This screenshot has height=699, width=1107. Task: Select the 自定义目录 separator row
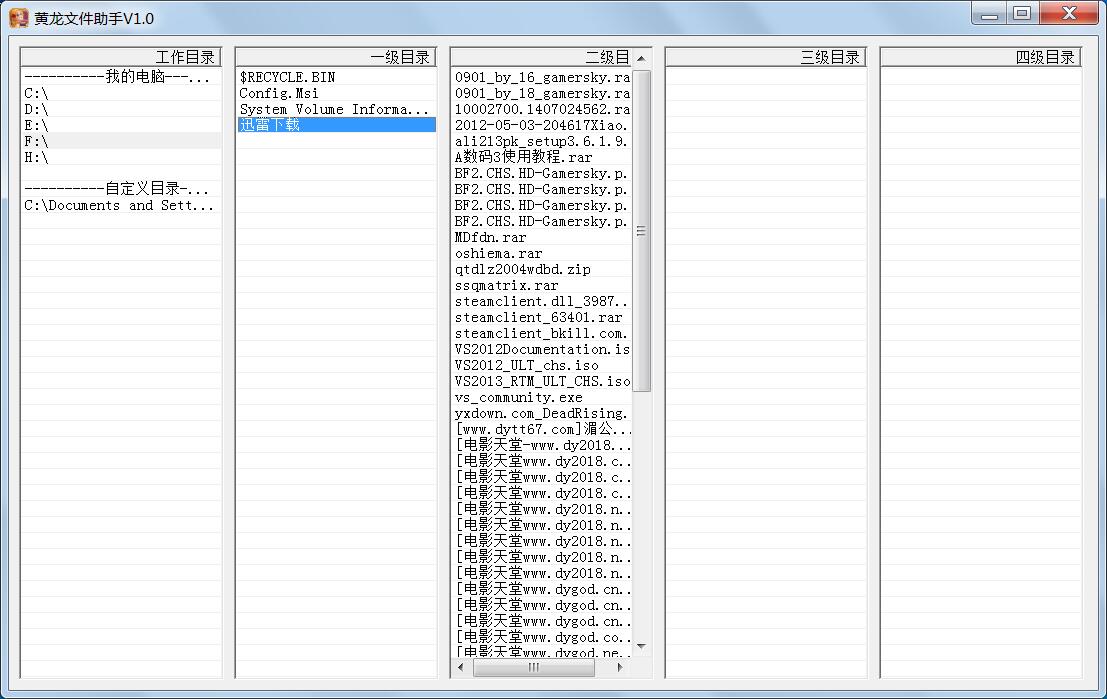pyautogui.click(x=121, y=189)
